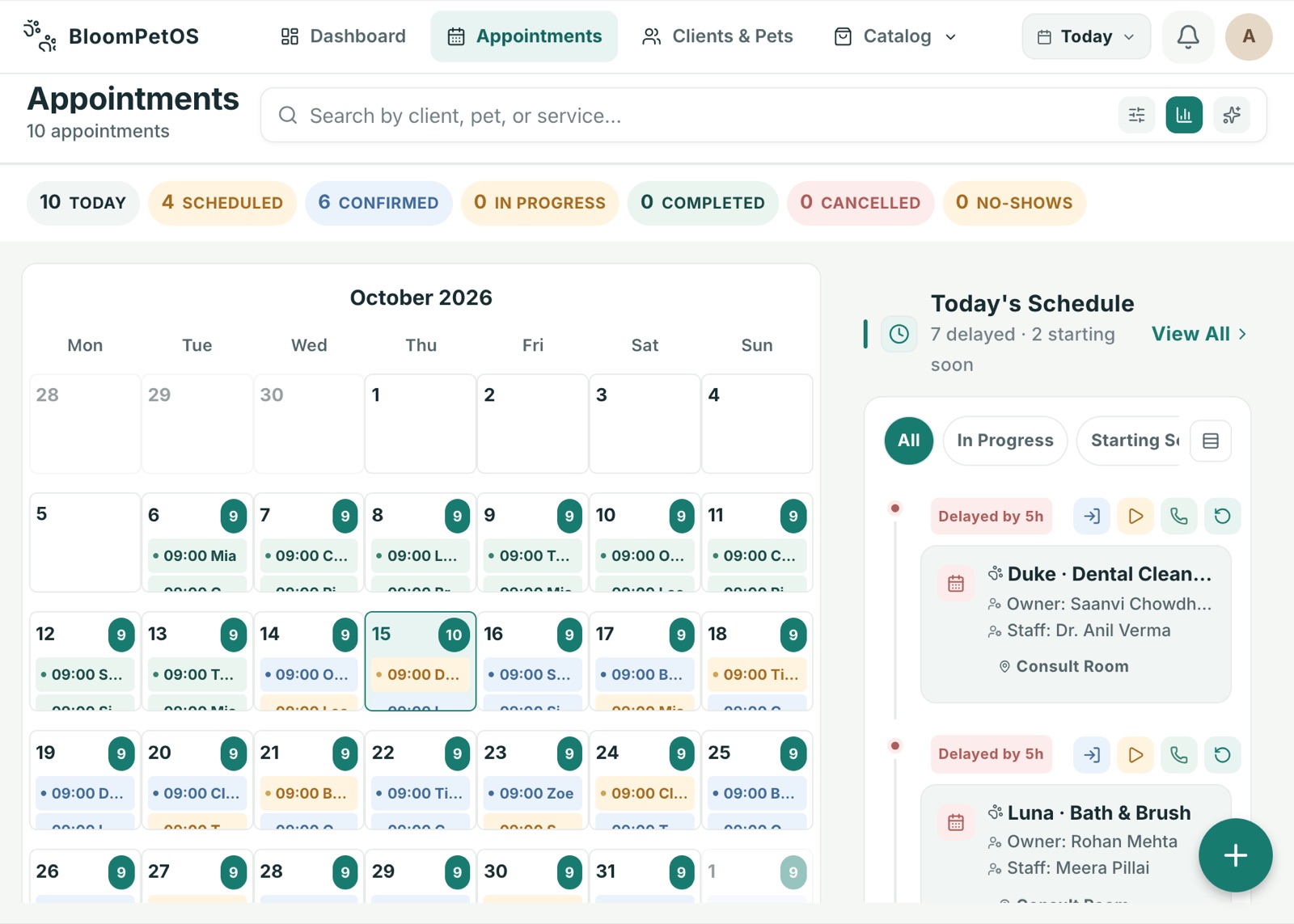Add a new appointment with the plus button
Image resolution: width=1294 pixels, height=924 pixels.
click(x=1235, y=855)
